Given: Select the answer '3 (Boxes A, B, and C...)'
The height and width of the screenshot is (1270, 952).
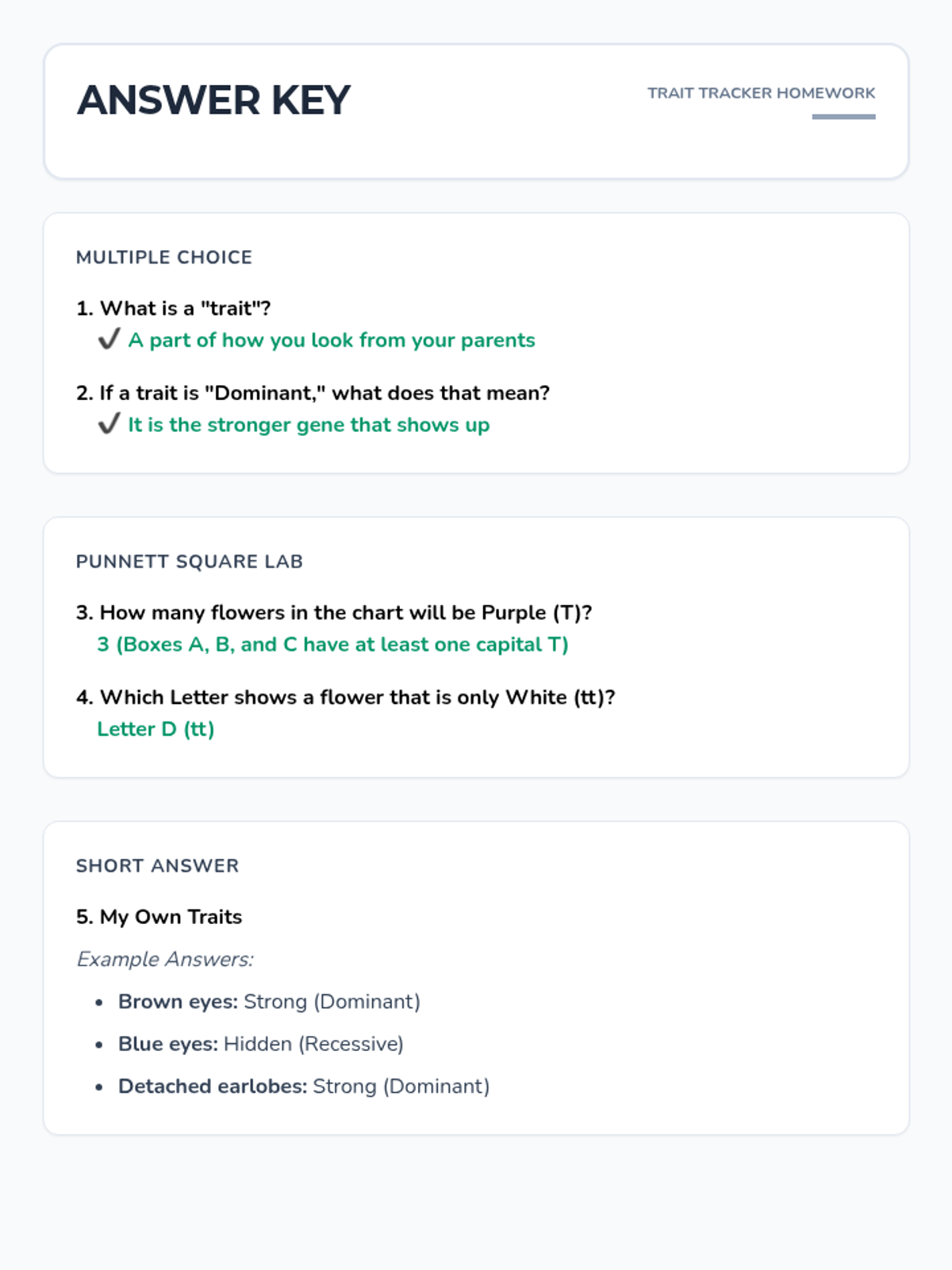Looking at the screenshot, I should click(x=332, y=645).
